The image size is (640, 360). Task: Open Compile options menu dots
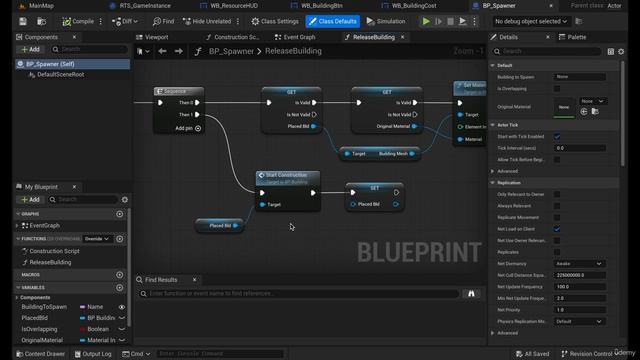[x=101, y=21]
